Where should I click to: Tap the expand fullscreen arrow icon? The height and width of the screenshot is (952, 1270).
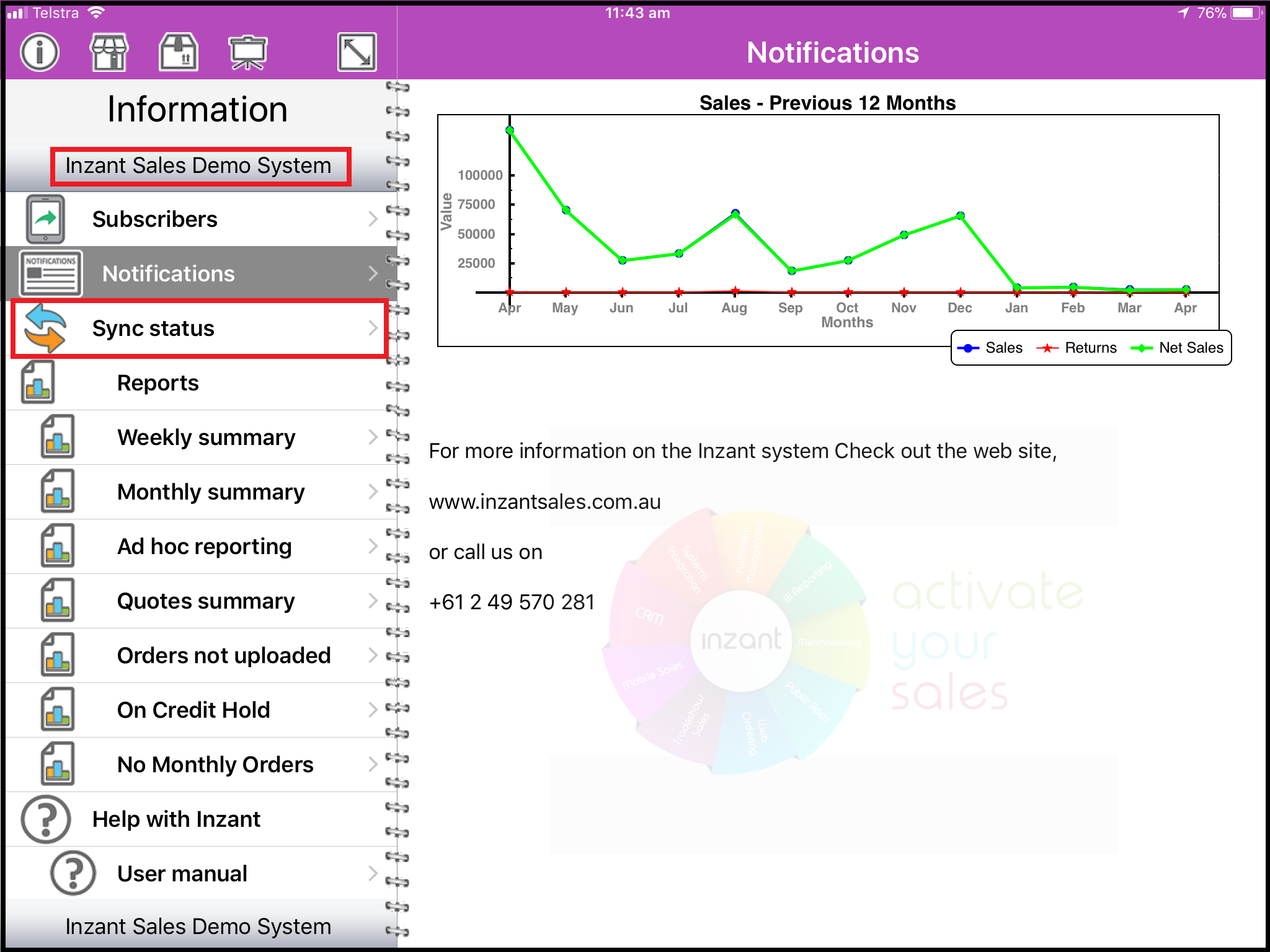[x=357, y=52]
